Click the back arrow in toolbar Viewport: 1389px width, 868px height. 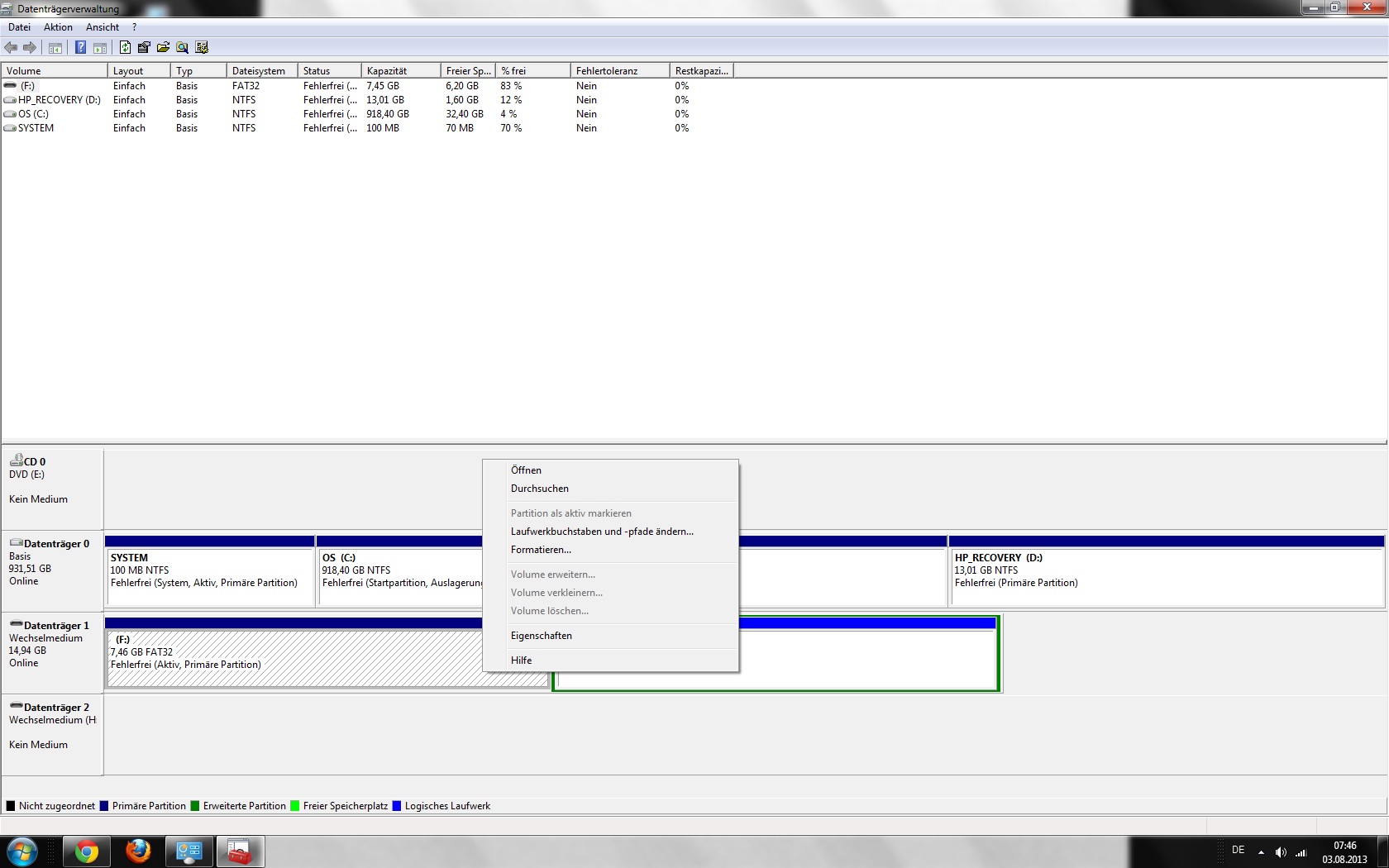(x=11, y=48)
